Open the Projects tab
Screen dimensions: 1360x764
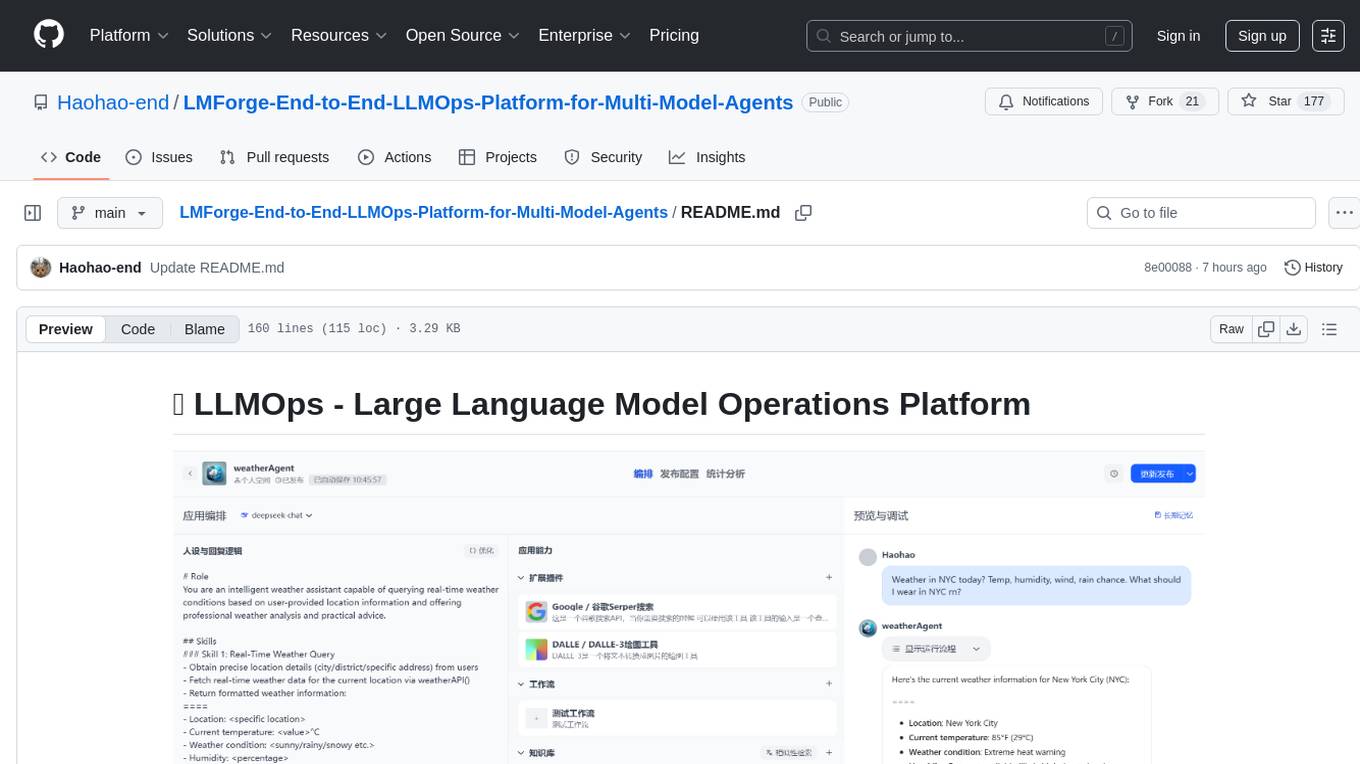498,157
